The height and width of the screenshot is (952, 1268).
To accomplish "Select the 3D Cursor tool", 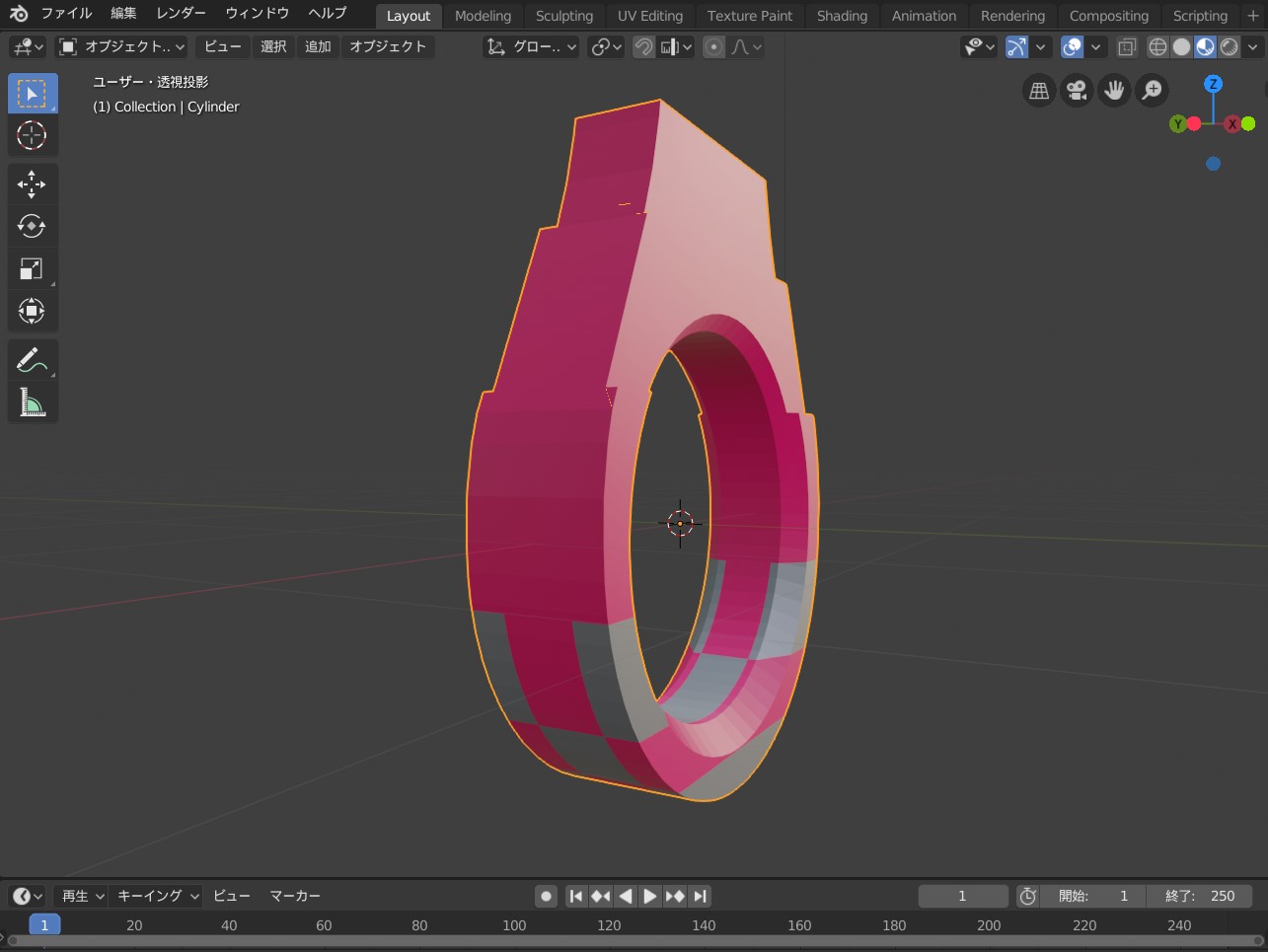I will (33, 135).
